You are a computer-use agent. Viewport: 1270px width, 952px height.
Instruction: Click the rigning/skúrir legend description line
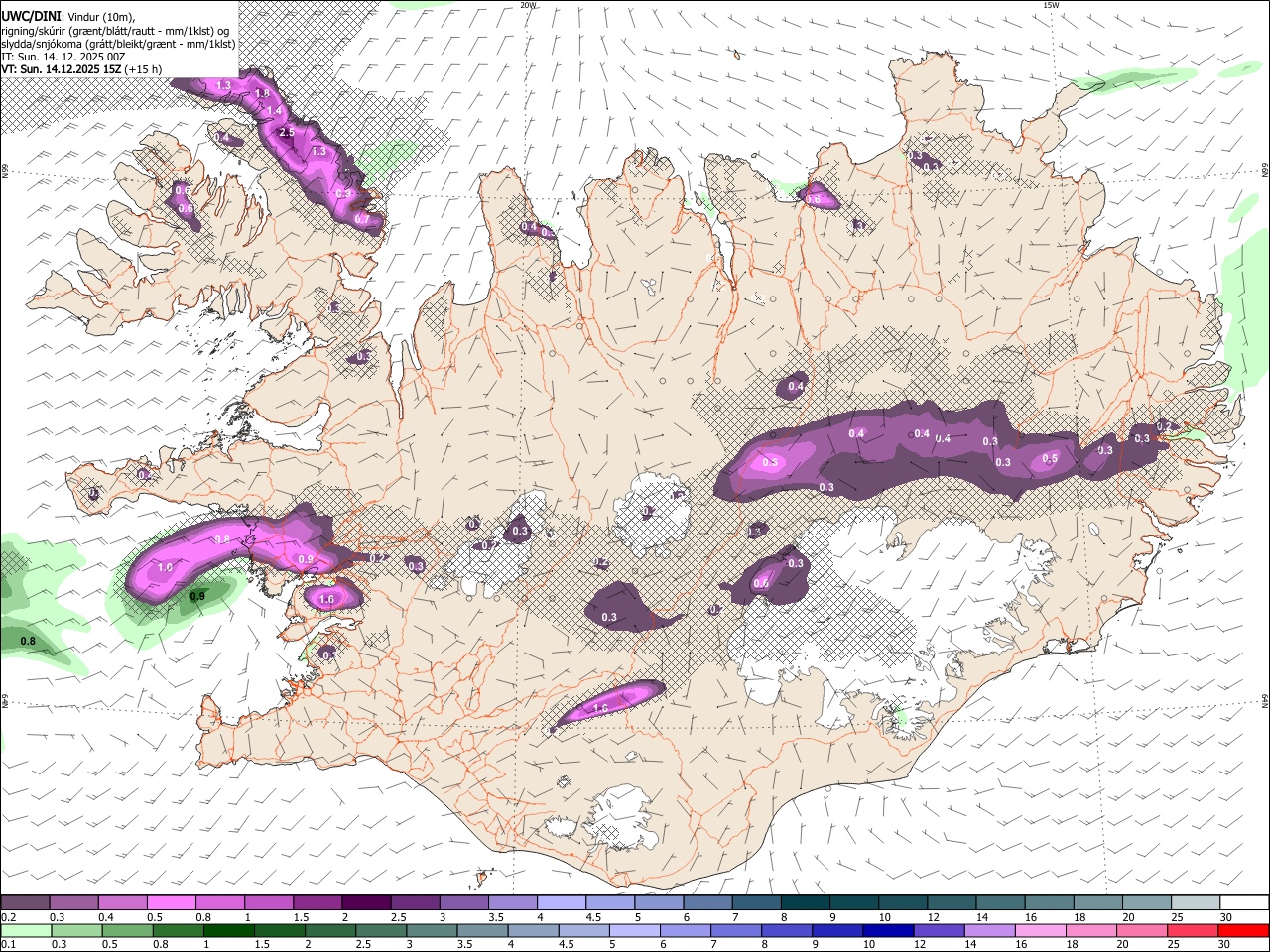coord(116,30)
